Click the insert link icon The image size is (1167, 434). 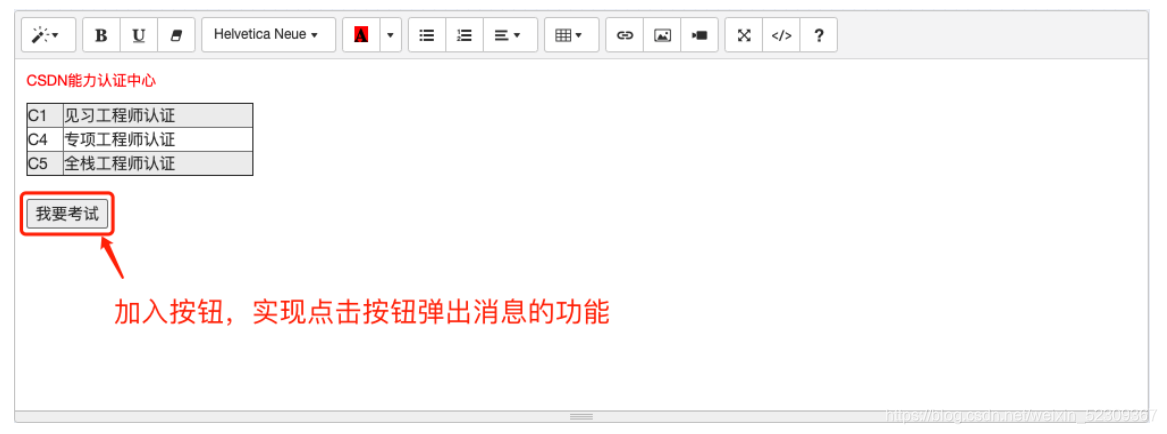pyautogui.click(x=625, y=35)
